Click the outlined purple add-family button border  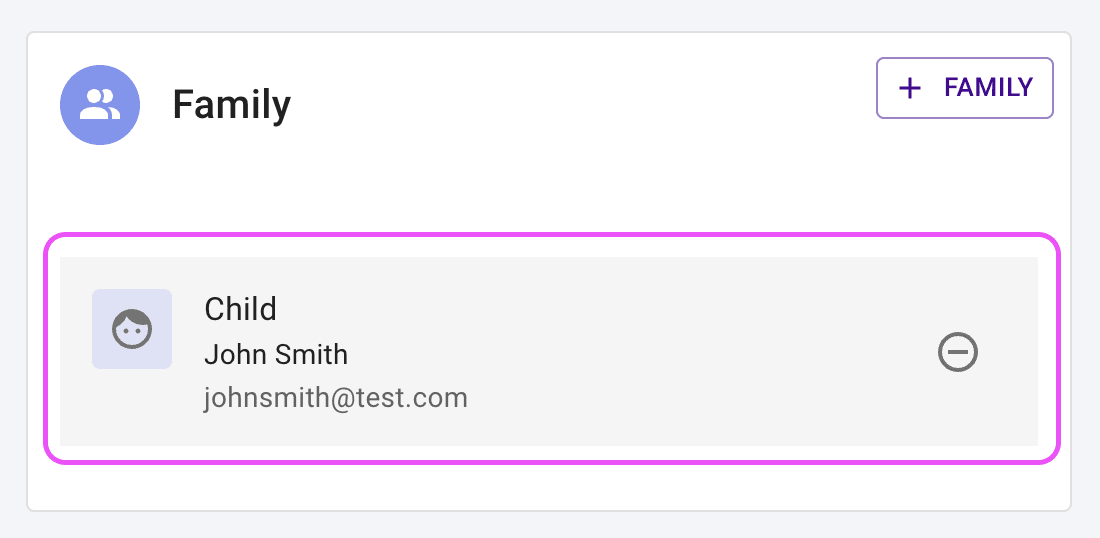click(965, 59)
